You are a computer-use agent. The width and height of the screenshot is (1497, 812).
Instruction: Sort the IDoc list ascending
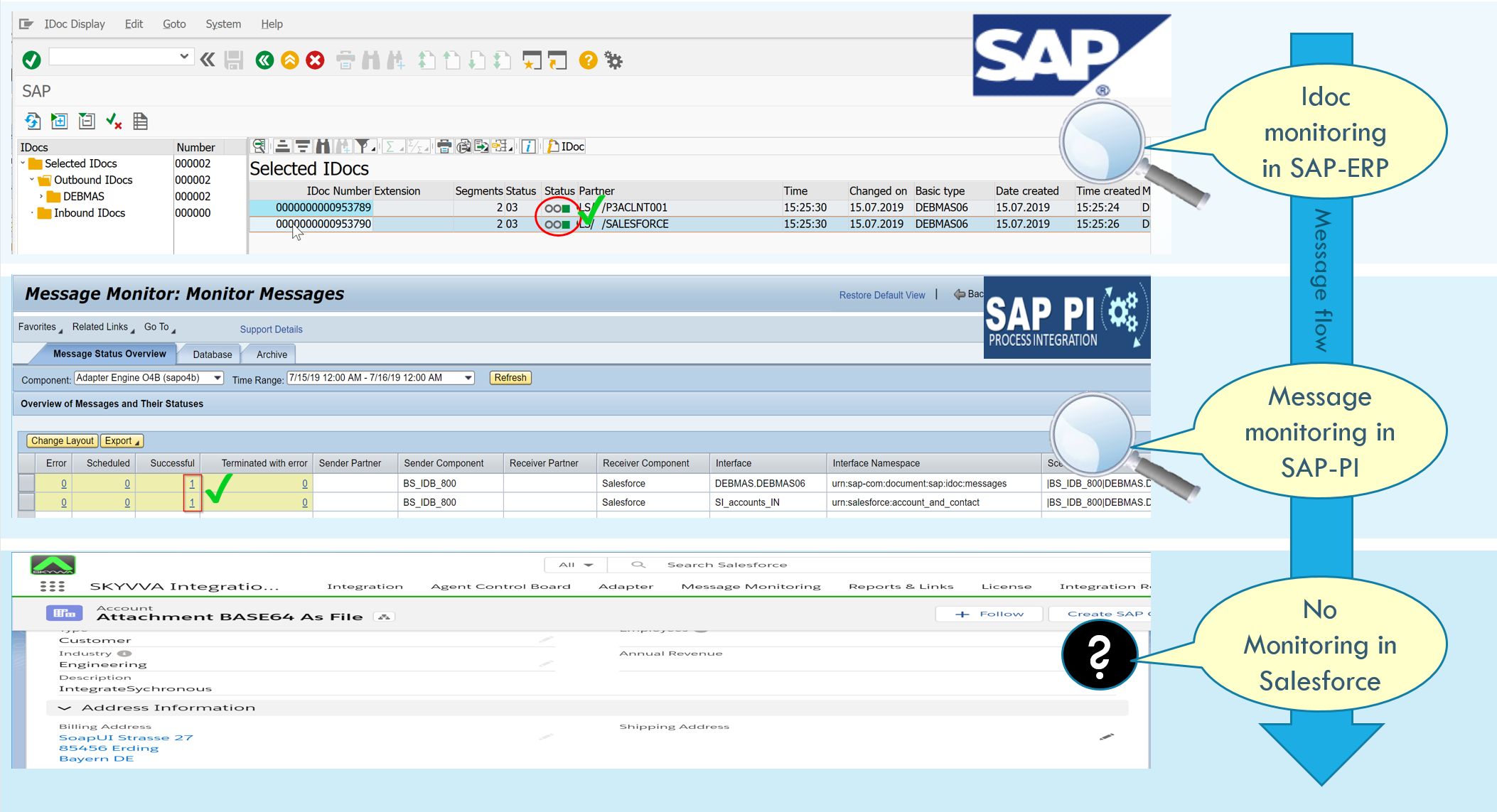tap(283, 146)
